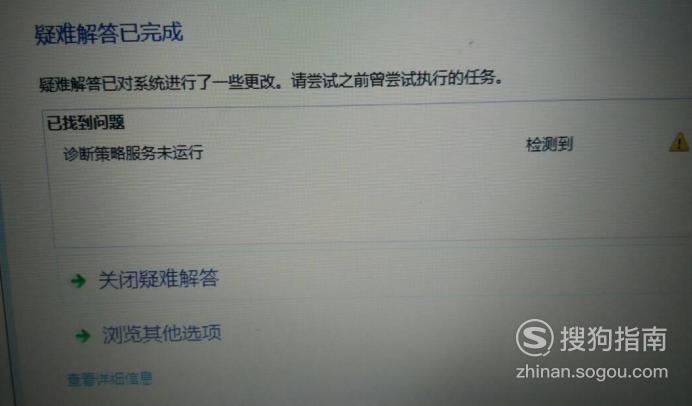Image resolution: width=692 pixels, height=406 pixels.
Task: Click the Sogou circular S logo
Action: click(534, 338)
